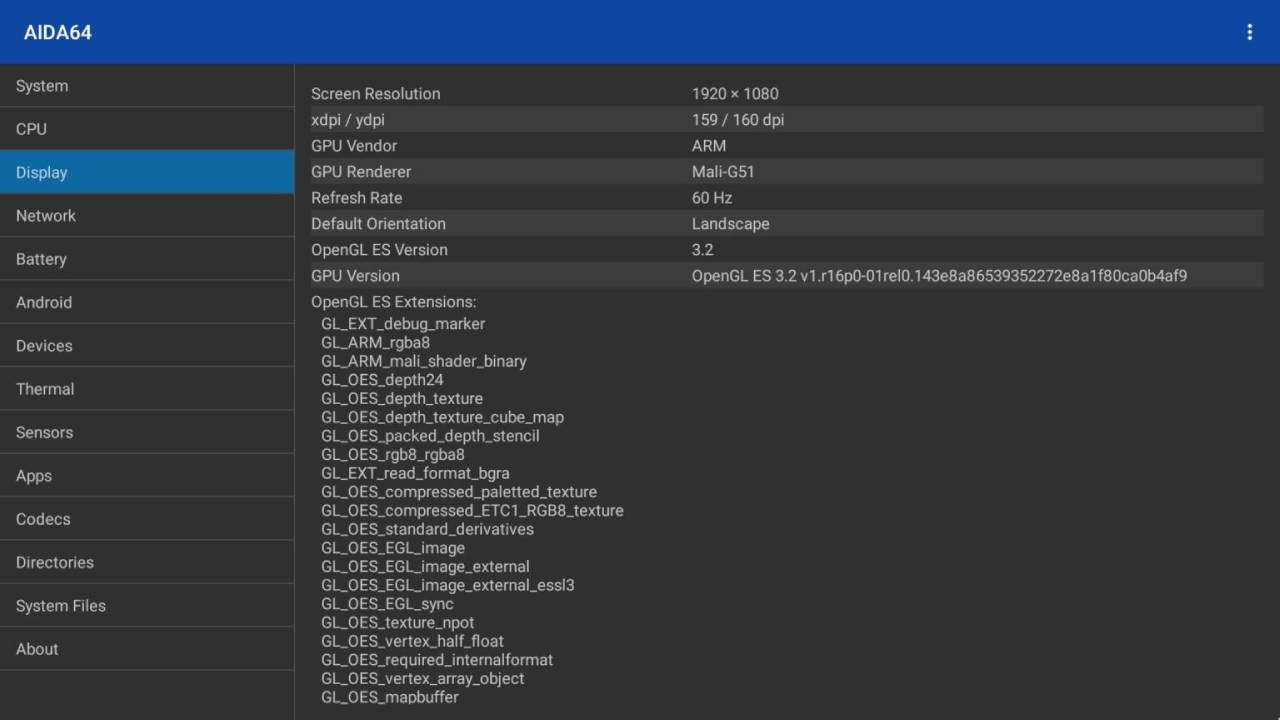Click GL_OES_packed_depth_stencil extension
1280x720 pixels.
[430, 436]
